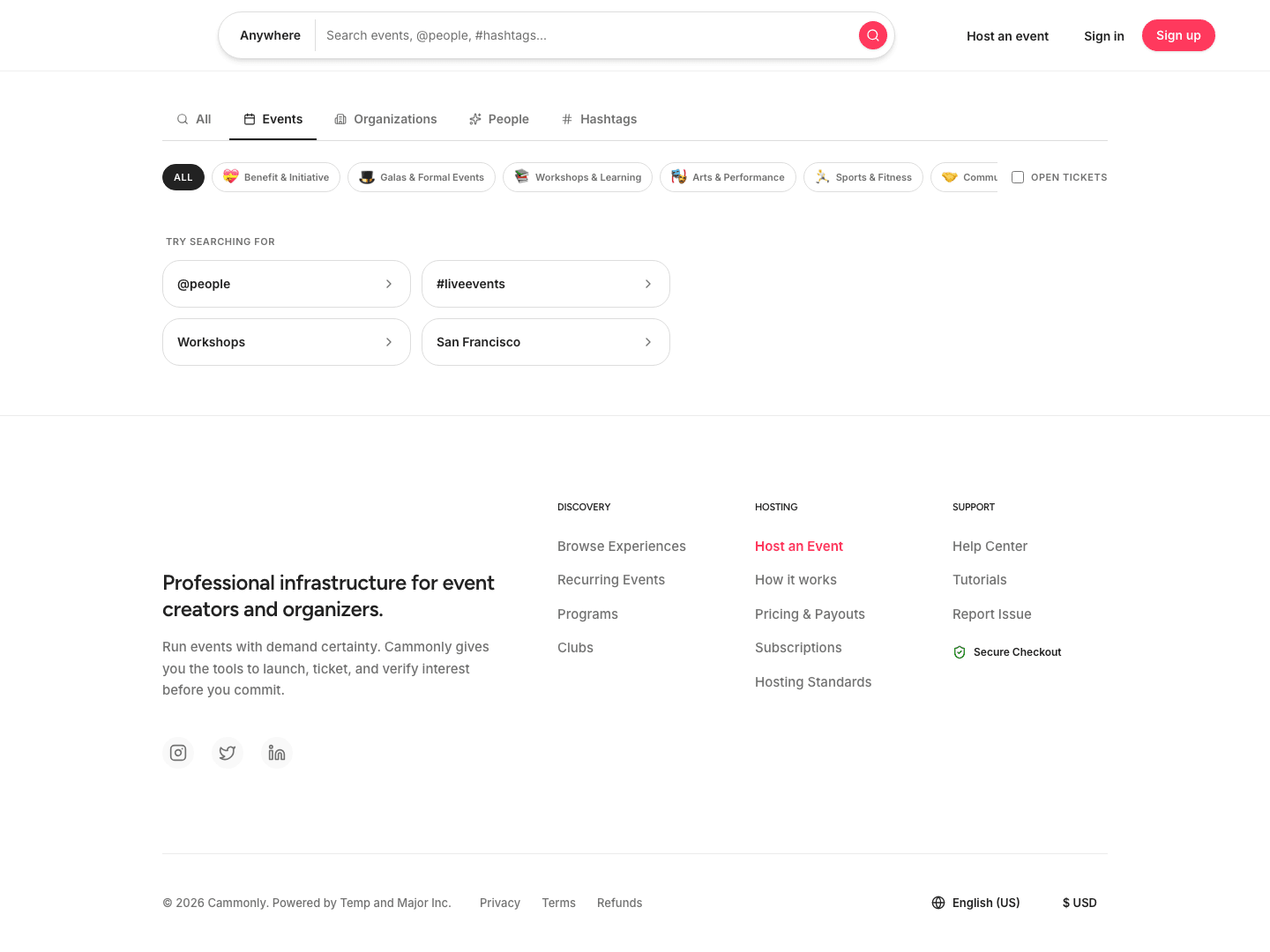1270x952 pixels.
Task: Click the hashtag icon next to Hashtags
Action: [x=566, y=118]
